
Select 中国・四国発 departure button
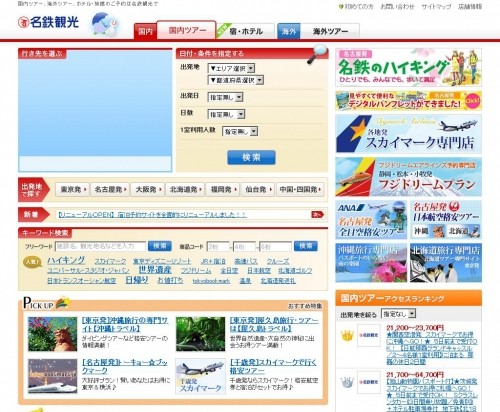[x=300, y=189]
